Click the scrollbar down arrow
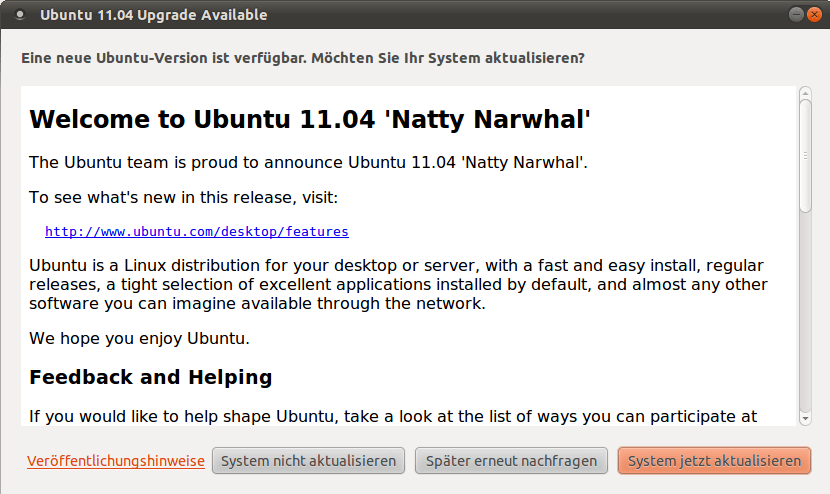 pos(805,419)
